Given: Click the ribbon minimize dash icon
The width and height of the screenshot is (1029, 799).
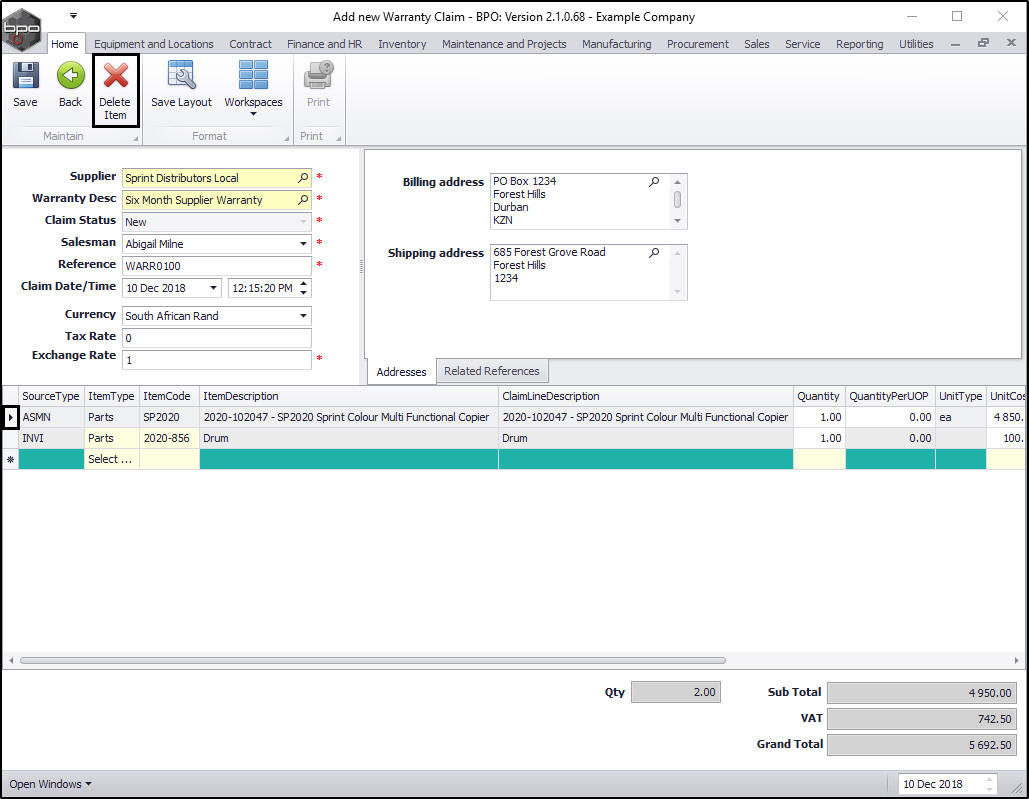Looking at the screenshot, I should point(956,44).
